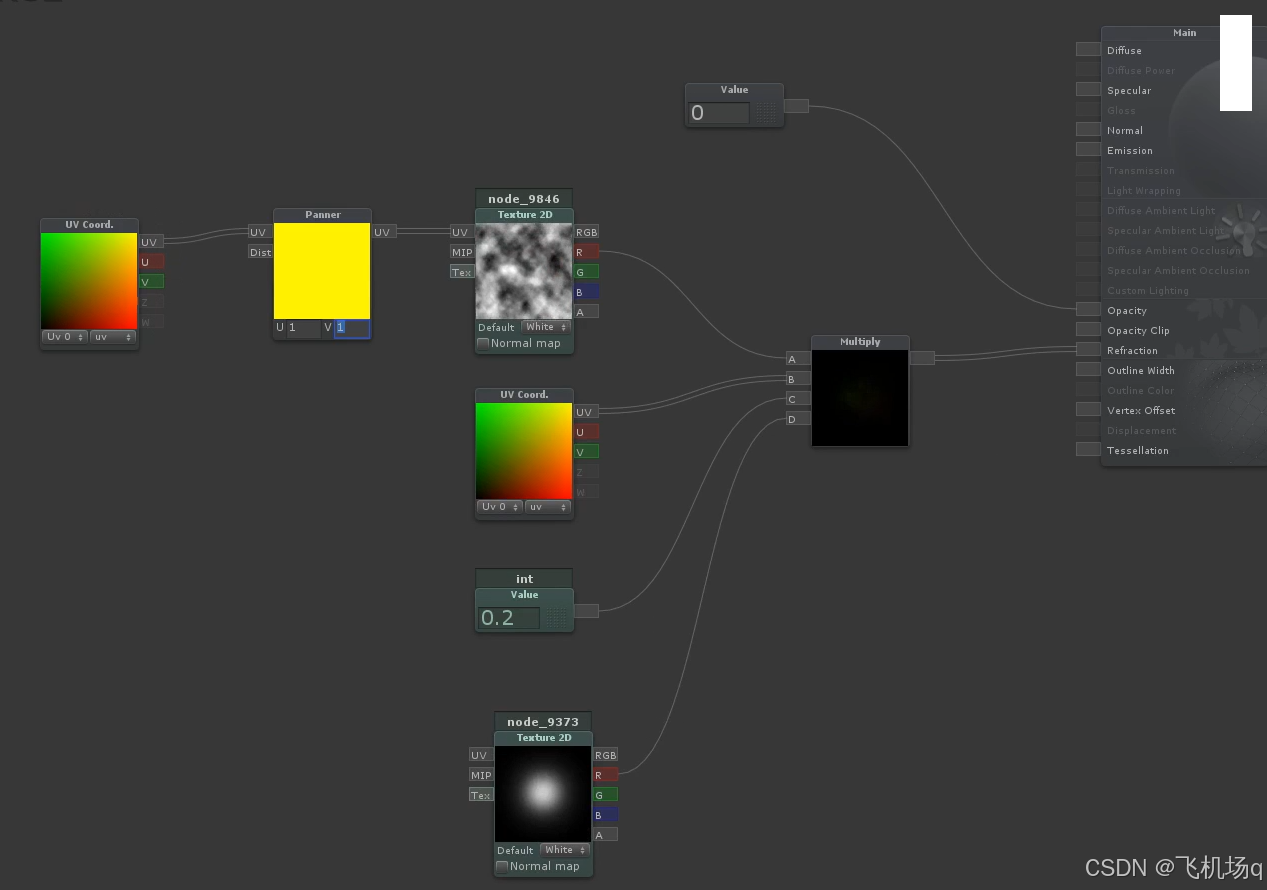Enable the Normal map checkbox on node_9846

click(481, 343)
